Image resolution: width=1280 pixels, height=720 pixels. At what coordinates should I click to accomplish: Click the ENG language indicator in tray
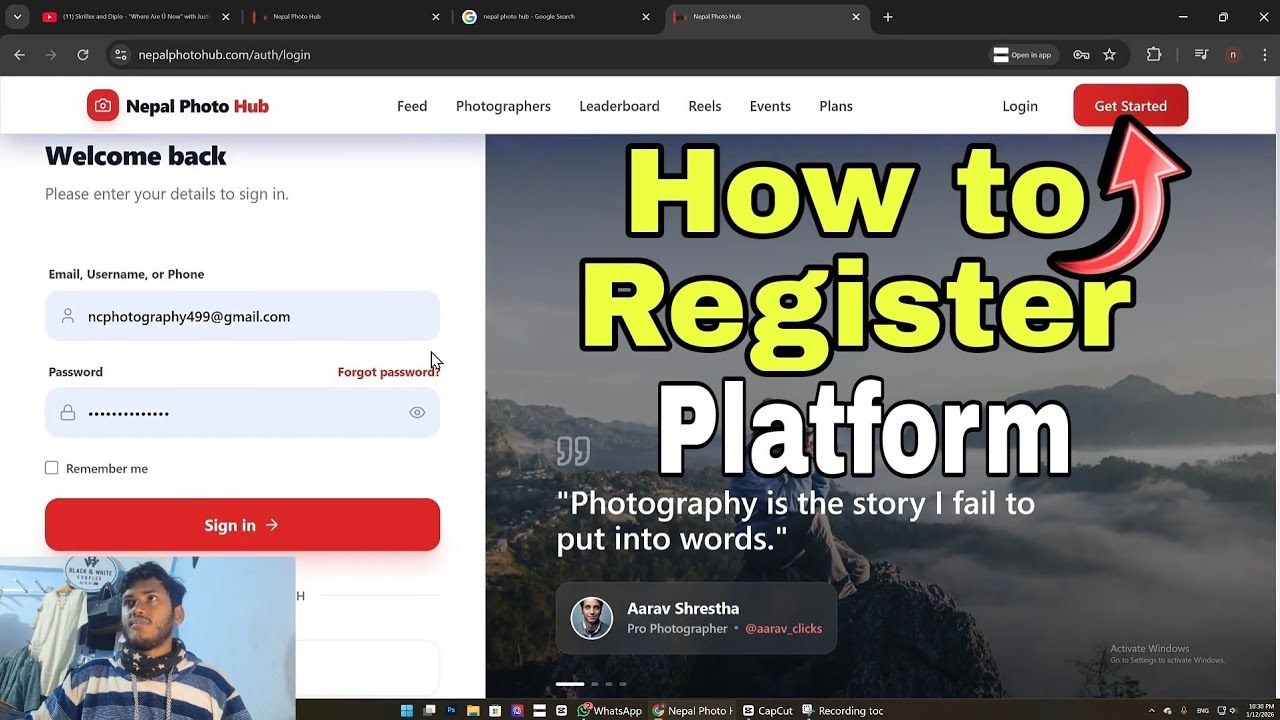1203,711
